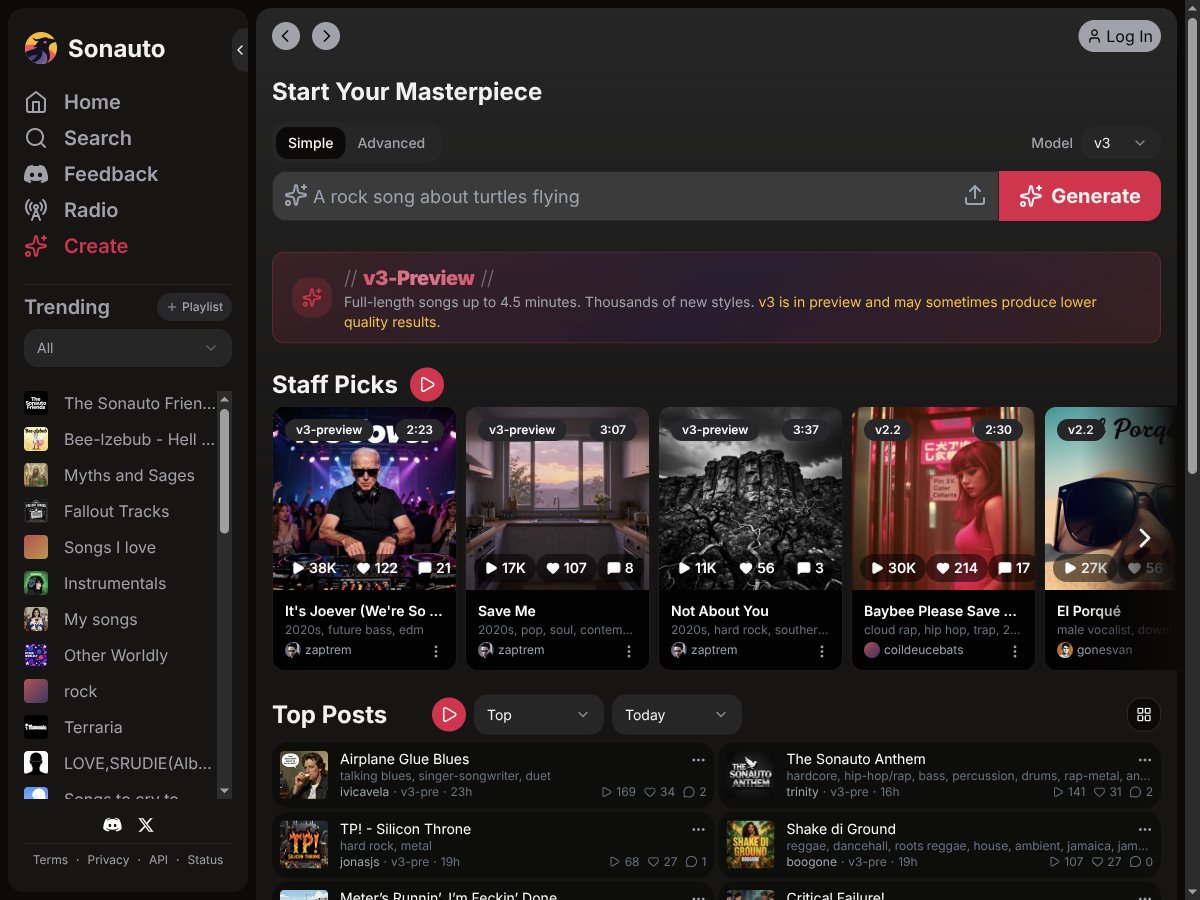
Task: Open the X social link icon
Action: (x=146, y=825)
